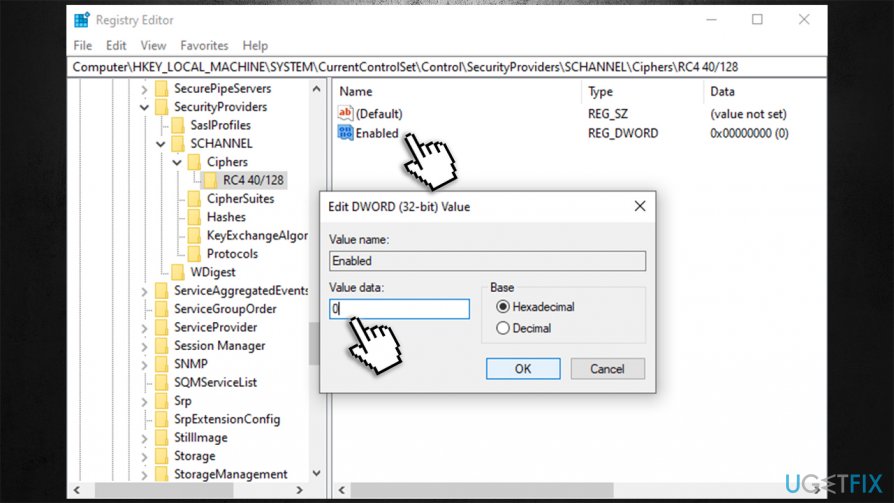
Task: Click the REG_DWORD type cell
Action: coord(623,133)
